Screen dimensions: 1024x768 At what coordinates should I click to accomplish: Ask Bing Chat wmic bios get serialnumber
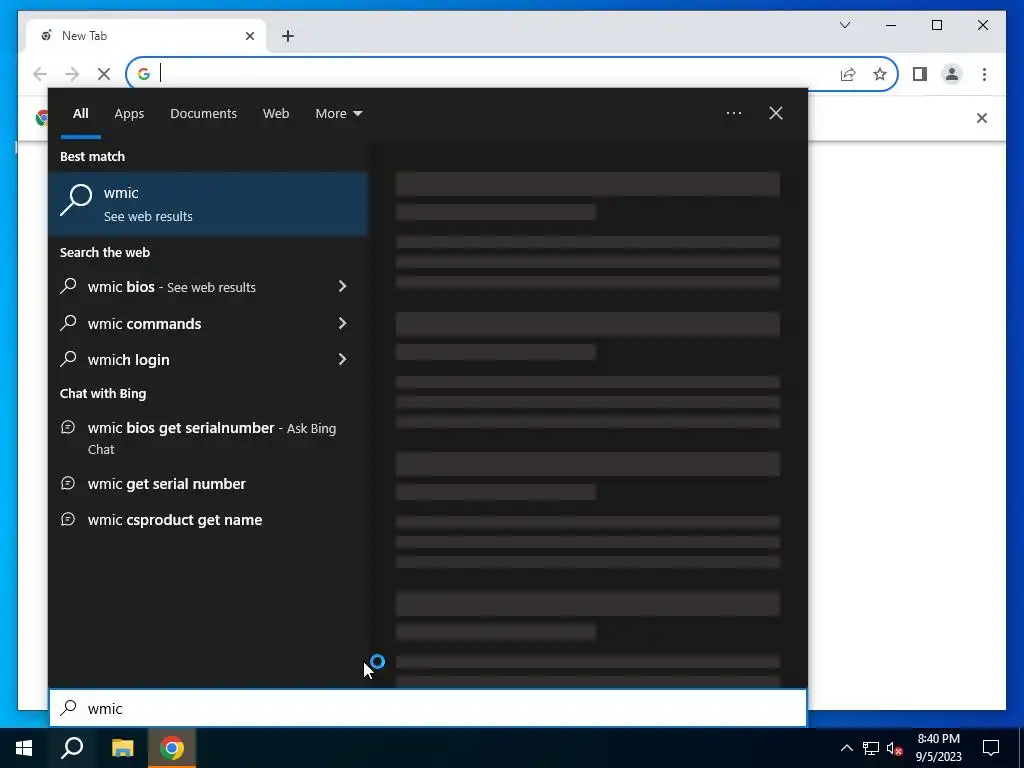point(208,438)
